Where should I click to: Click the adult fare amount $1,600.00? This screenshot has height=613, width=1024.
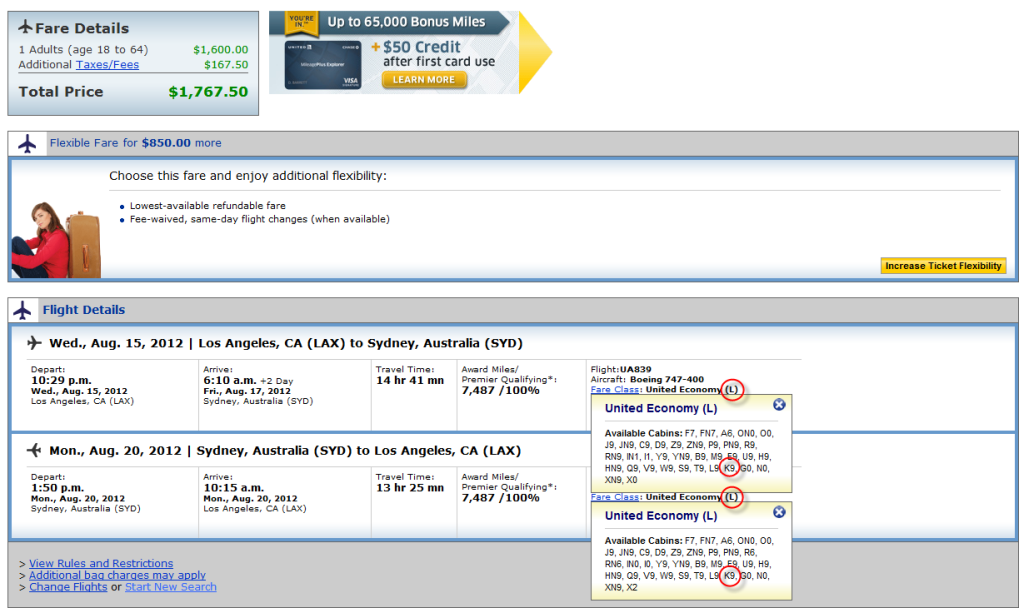221,50
